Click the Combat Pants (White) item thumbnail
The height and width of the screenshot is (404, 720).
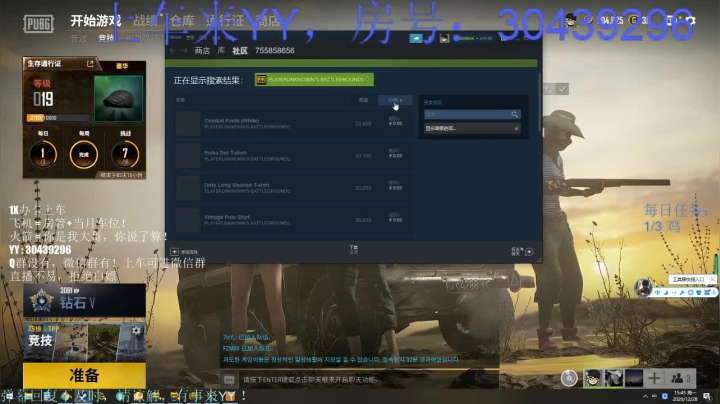[188, 123]
